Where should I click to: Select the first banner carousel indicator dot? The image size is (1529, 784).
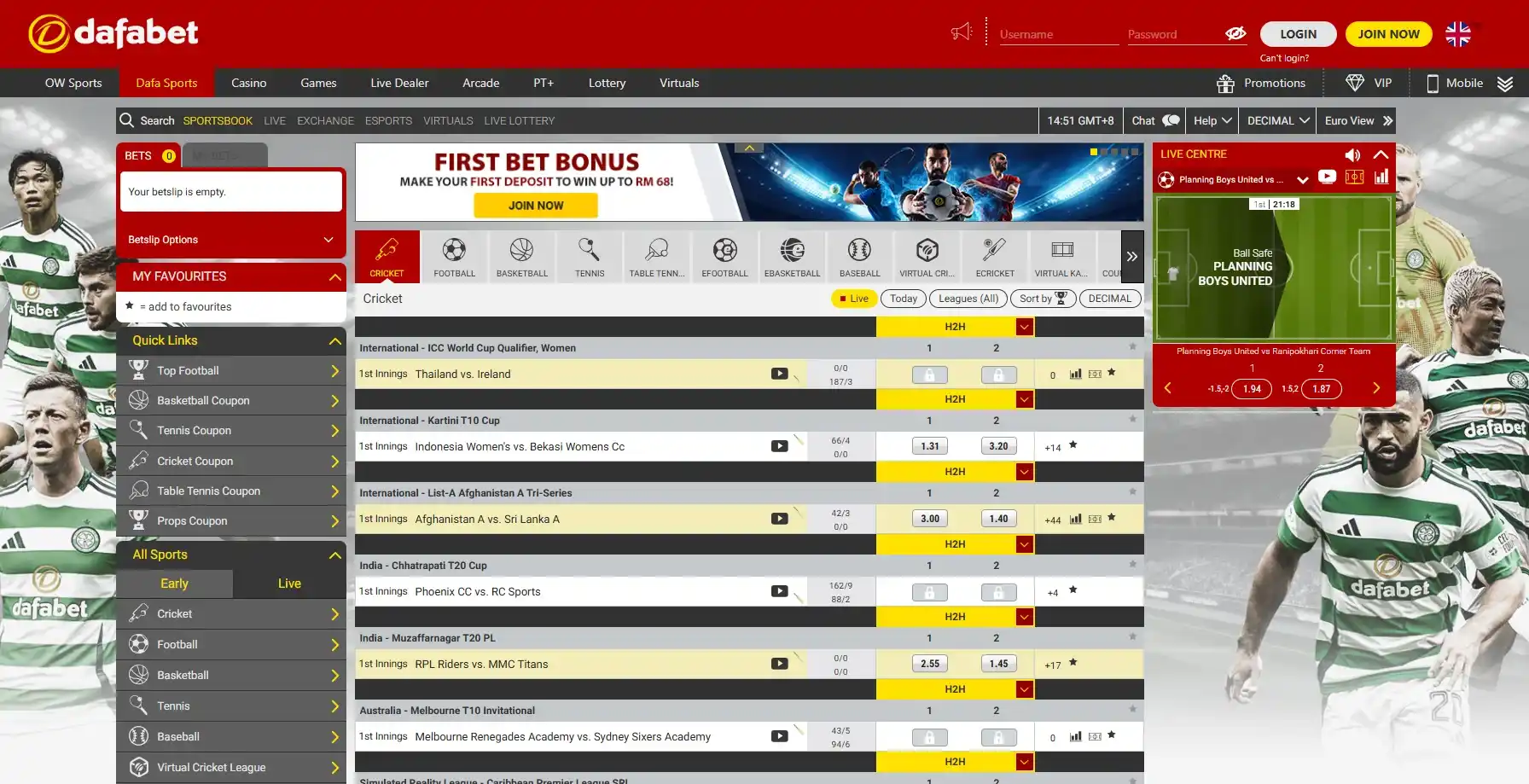[1094, 152]
